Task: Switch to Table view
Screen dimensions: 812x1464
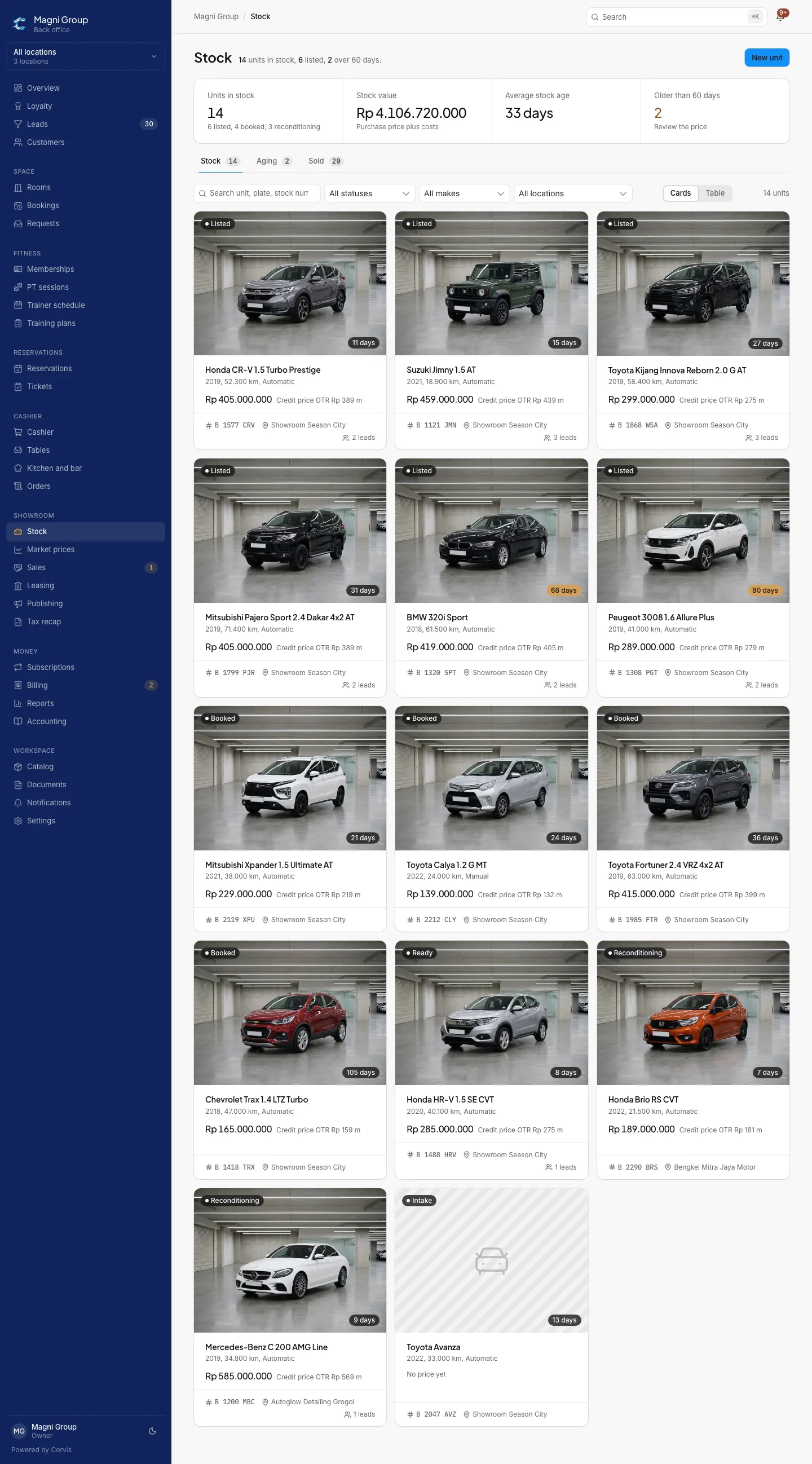Action: (x=715, y=193)
